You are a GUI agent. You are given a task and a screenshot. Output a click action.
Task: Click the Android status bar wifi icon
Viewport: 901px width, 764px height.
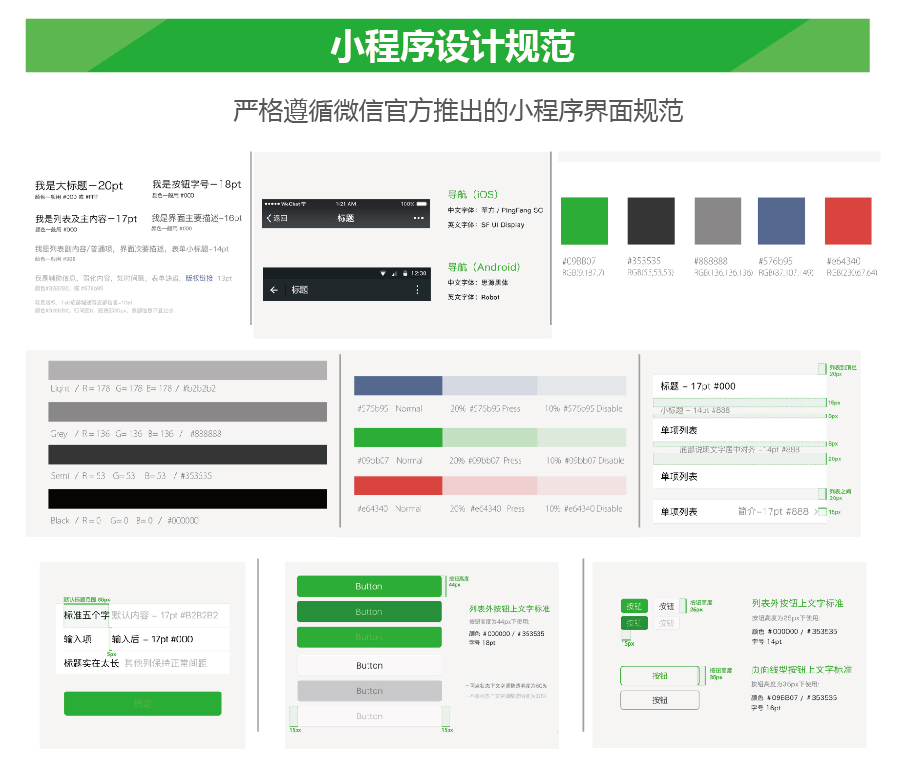click(x=383, y=273)
